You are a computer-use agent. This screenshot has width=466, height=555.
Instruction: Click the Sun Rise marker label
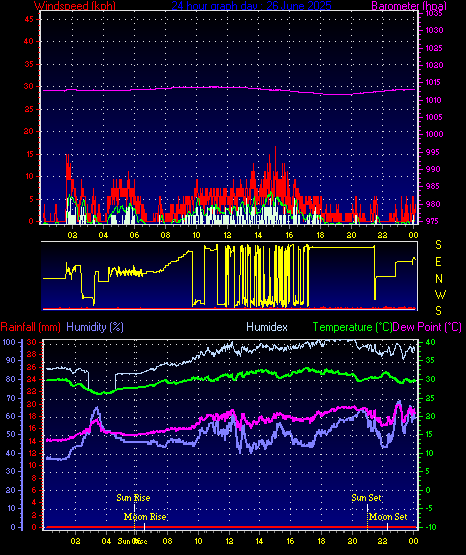pyautogui.click(x=133, y=498)
